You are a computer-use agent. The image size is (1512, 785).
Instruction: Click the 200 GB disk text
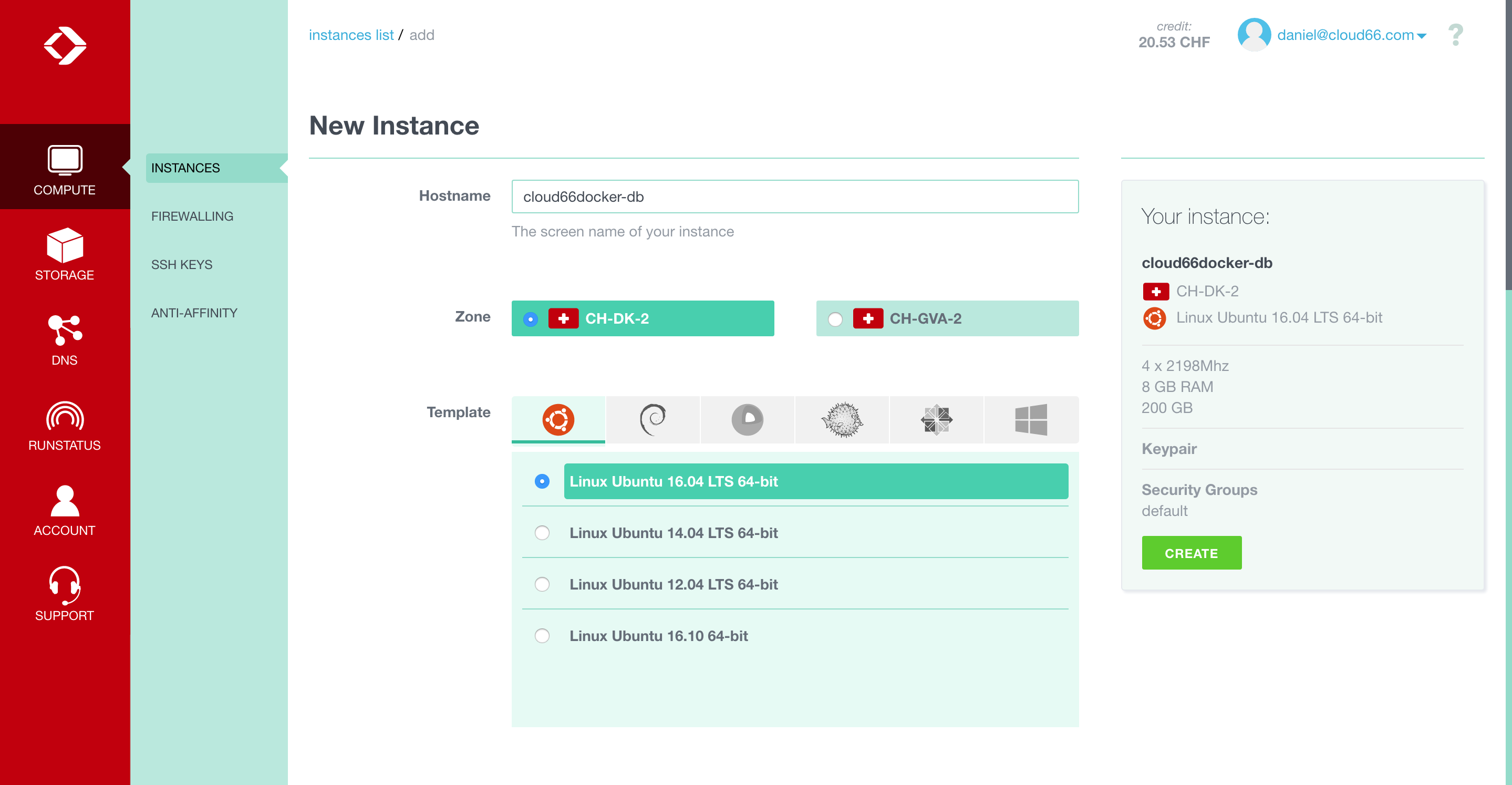pyautogui.click(x=1167, y=407)
